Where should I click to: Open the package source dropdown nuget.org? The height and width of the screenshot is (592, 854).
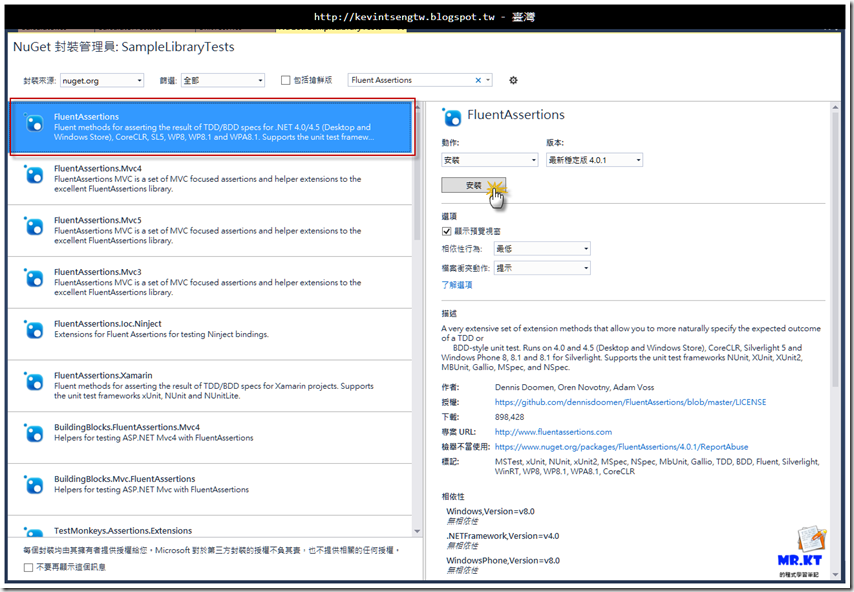coord(102,81)
